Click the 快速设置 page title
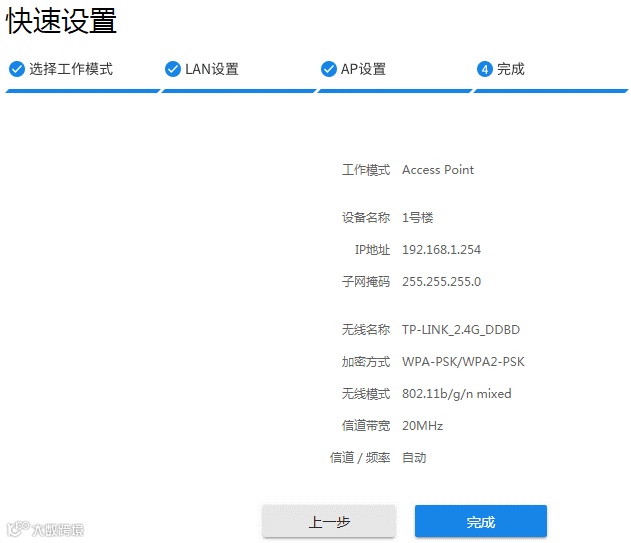631x543 pixels. coord(61,21)
